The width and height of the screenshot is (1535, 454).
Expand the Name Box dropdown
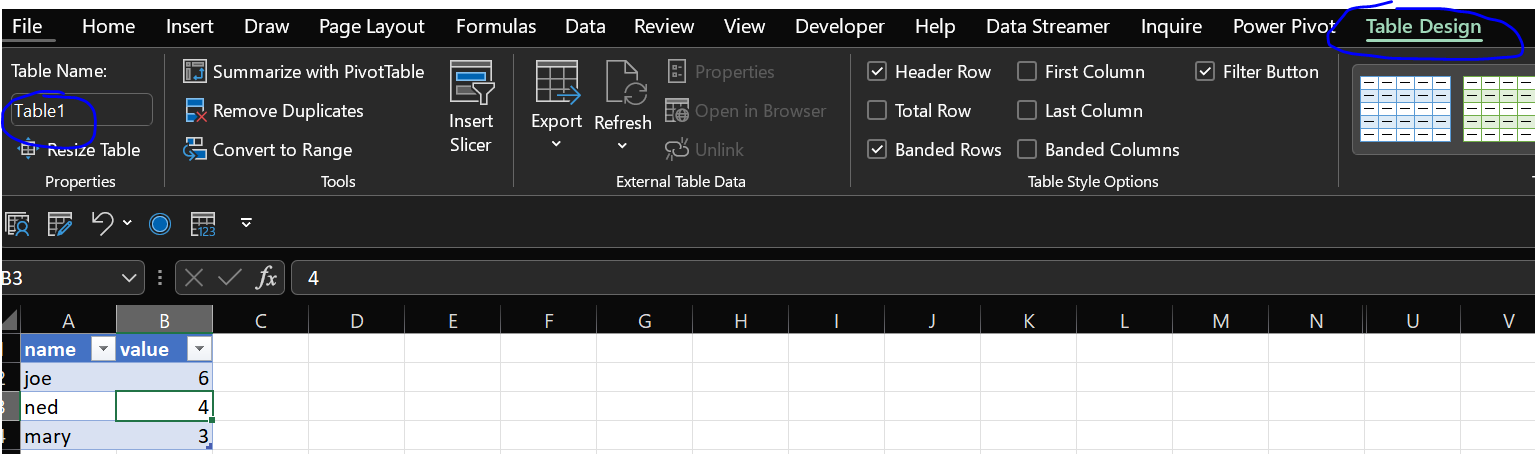129,278
